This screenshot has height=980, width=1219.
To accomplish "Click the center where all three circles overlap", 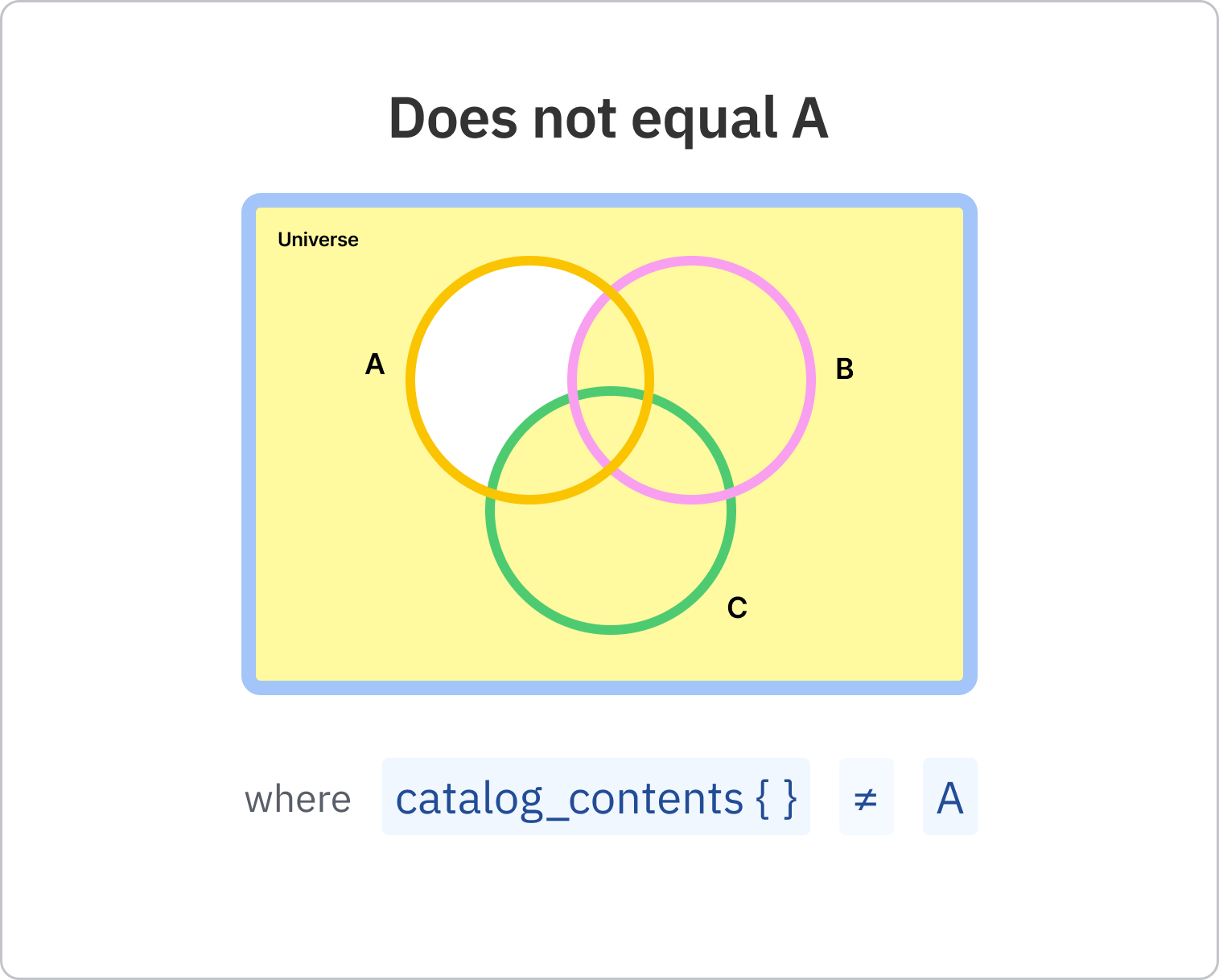I will [610, 426].
